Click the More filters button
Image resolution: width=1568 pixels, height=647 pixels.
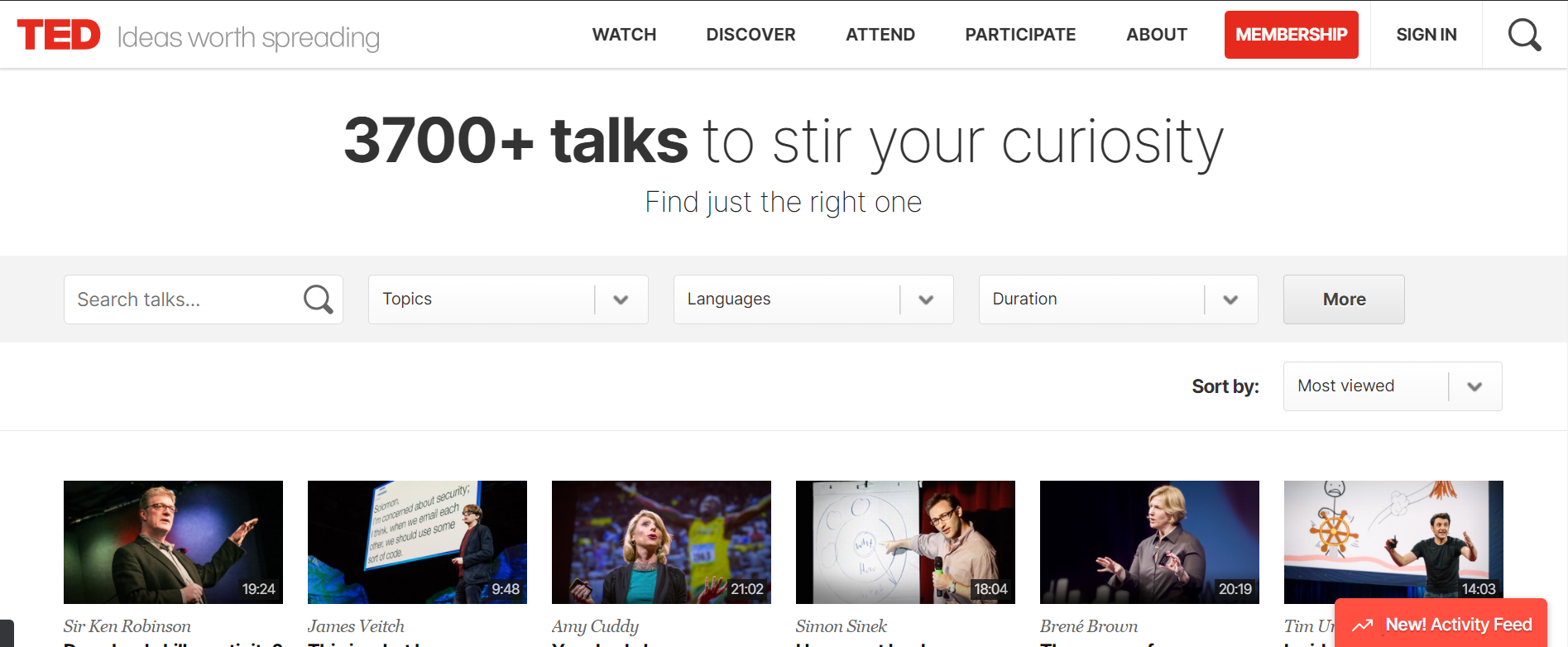[1344, 300]
